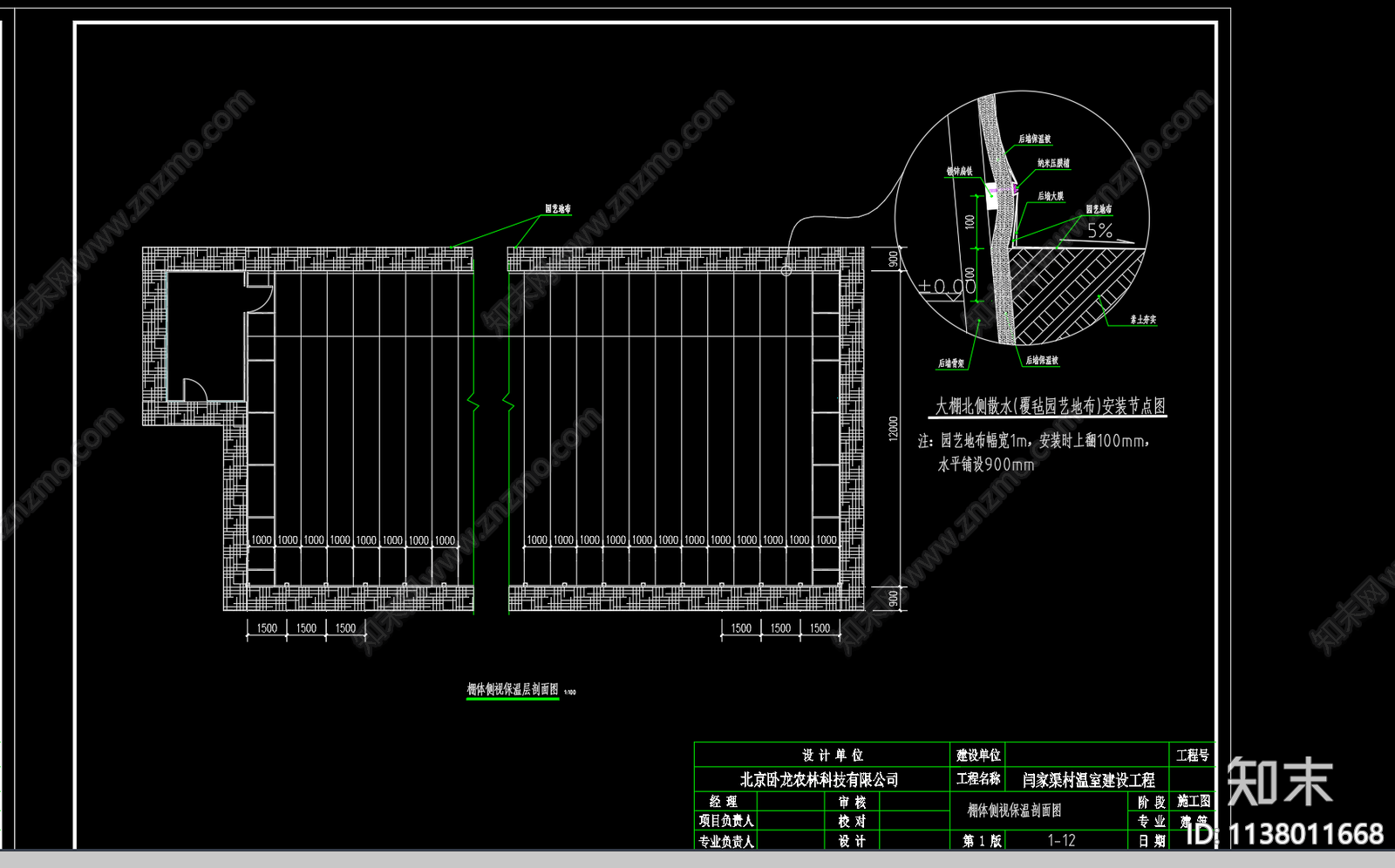Select the 纳米压膜槽 callout text
This screenshot has height=868, width=1395.
pos(1053,163)
